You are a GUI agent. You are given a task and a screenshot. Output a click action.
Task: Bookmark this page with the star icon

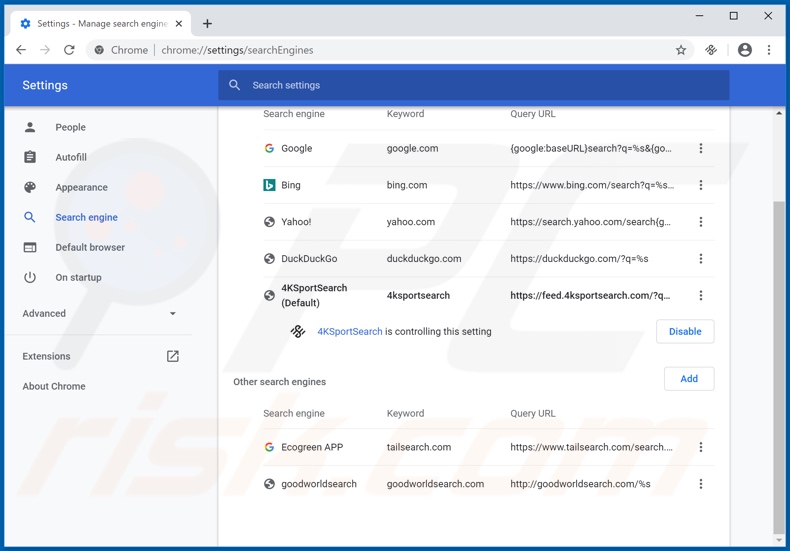[681, 50]
